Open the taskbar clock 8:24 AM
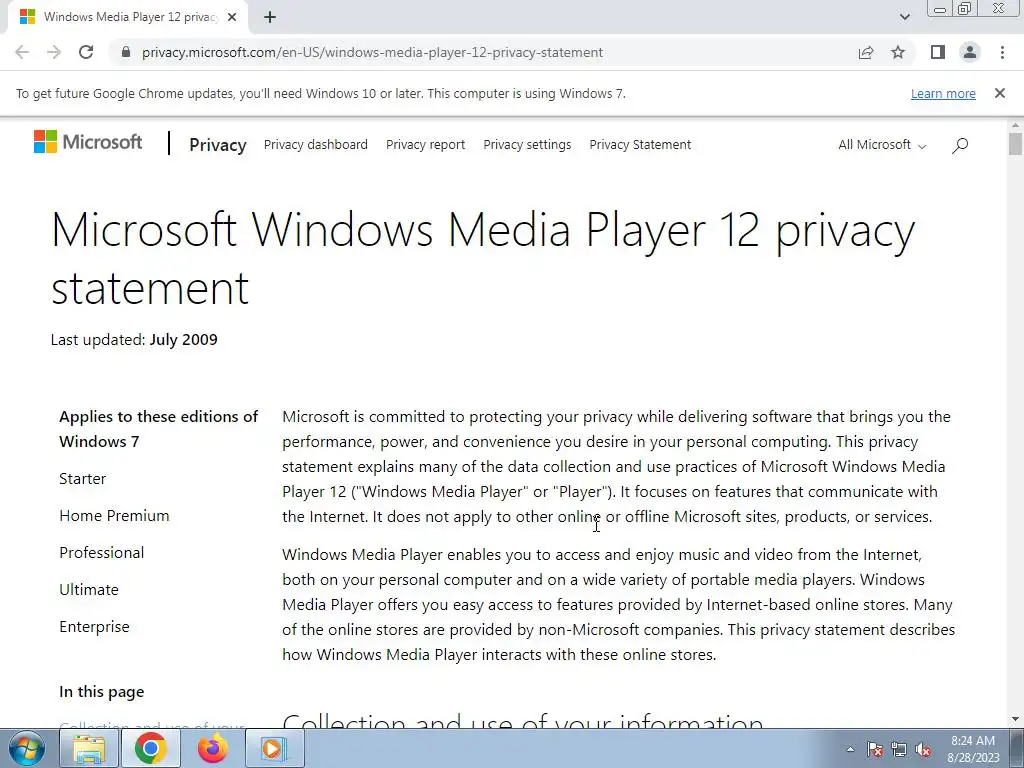The width and height of the screenshot is (1024, 768). [x=973, y=749]
